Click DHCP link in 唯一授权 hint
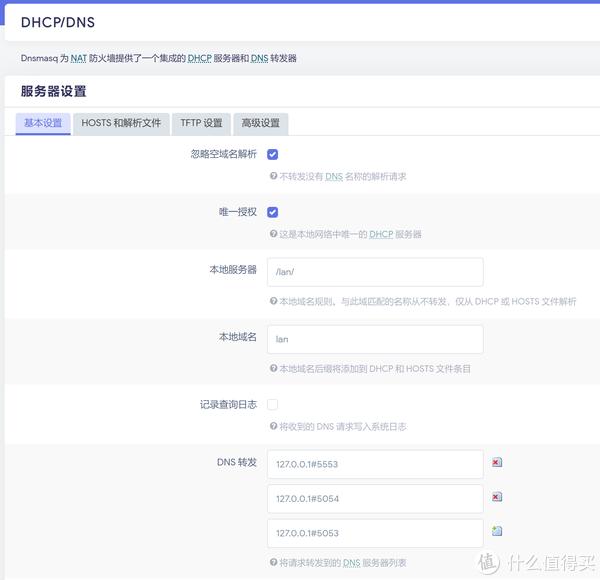The width and height of the screenshot is (600, 580). tap(381, 235)
